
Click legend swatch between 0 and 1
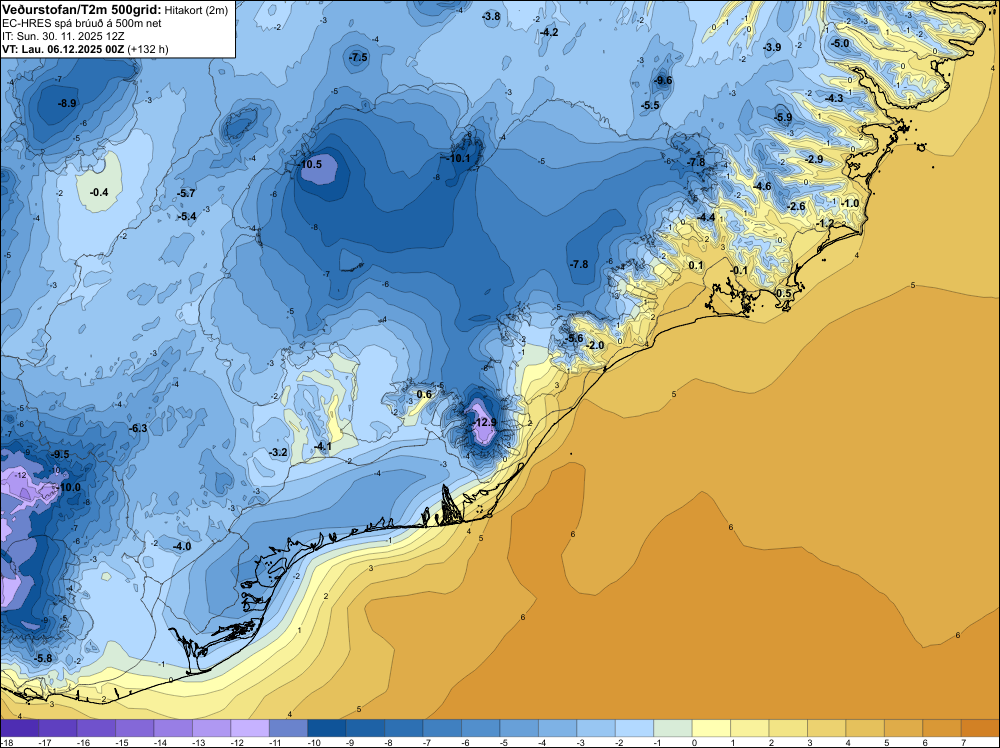[712, 728]
